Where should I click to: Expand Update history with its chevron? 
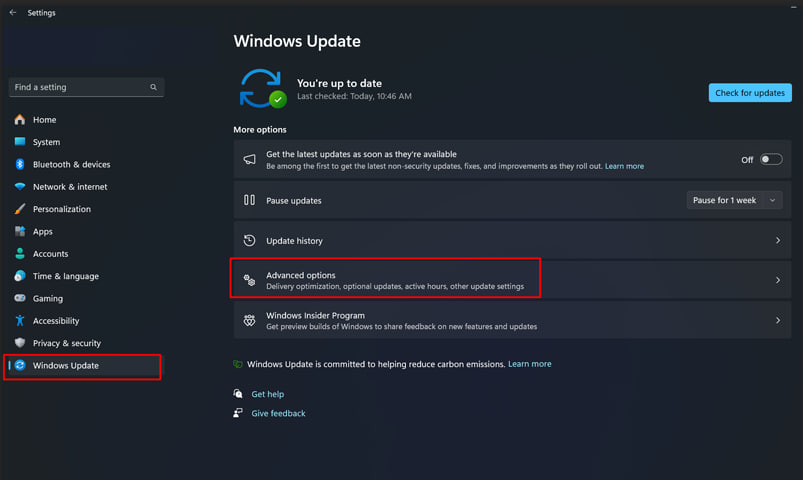point(777,241)
